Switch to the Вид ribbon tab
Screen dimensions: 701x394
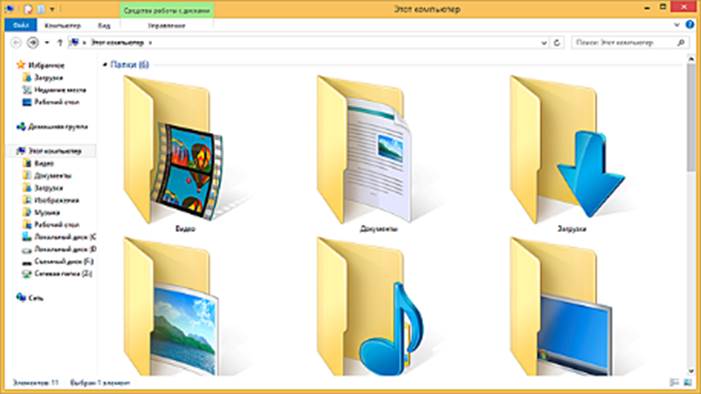tap(104, 25)
